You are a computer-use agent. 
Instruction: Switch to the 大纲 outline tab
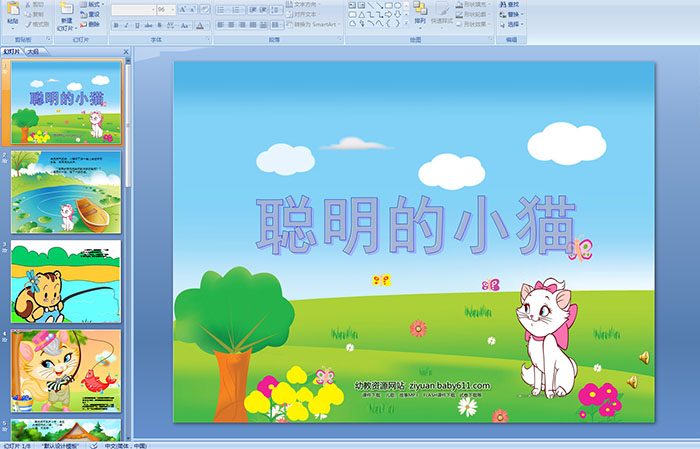point(33,52)
